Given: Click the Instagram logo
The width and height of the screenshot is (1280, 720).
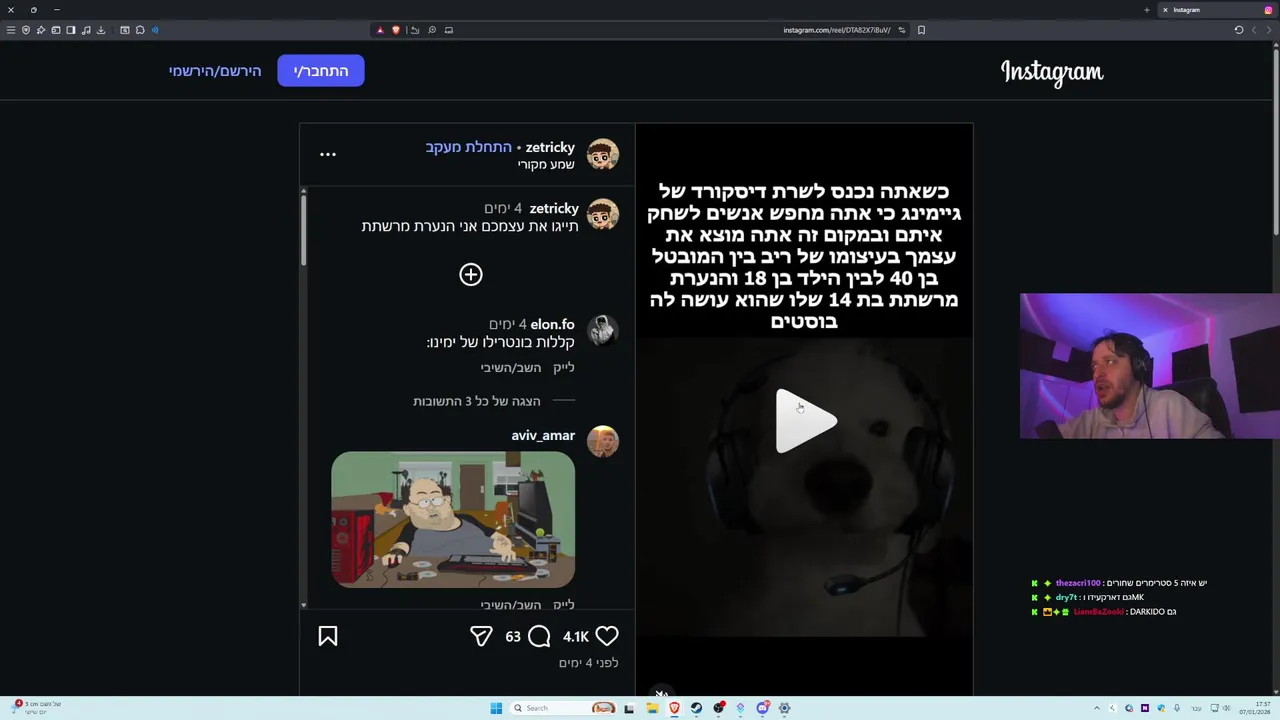Looking at the screenshot, I should 1052,72.
